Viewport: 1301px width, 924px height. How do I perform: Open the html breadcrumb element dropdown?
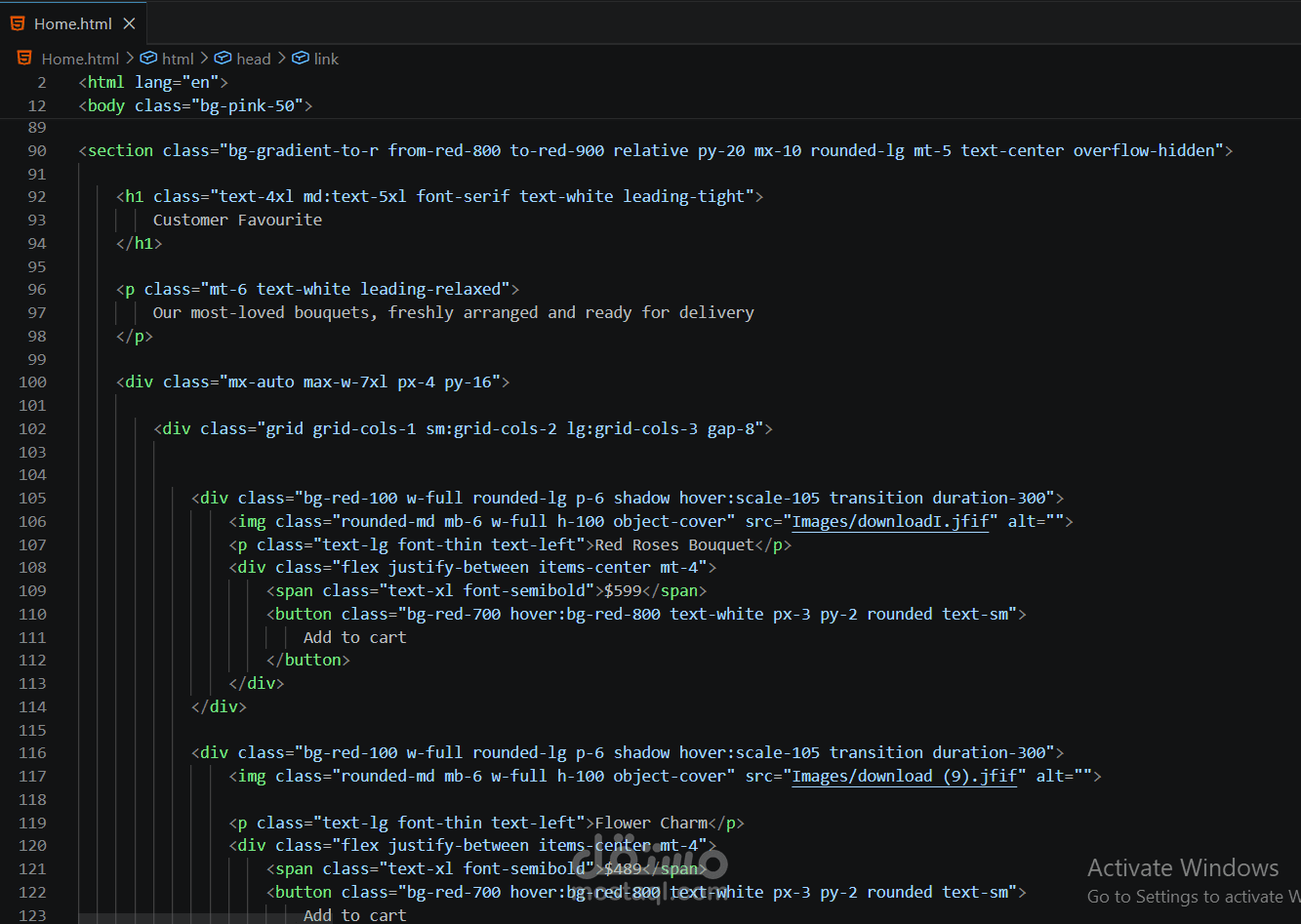pyautogui.click(x=178, y=59)
